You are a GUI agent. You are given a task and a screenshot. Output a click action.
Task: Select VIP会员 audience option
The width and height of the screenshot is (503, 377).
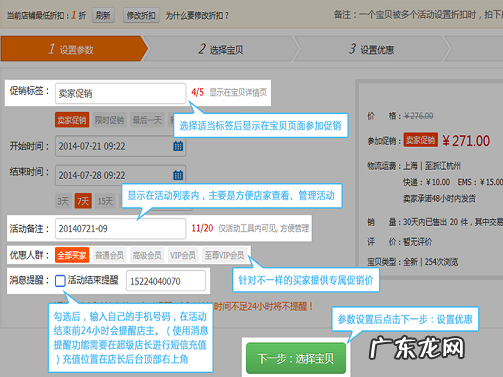click(x=183, y=255)
